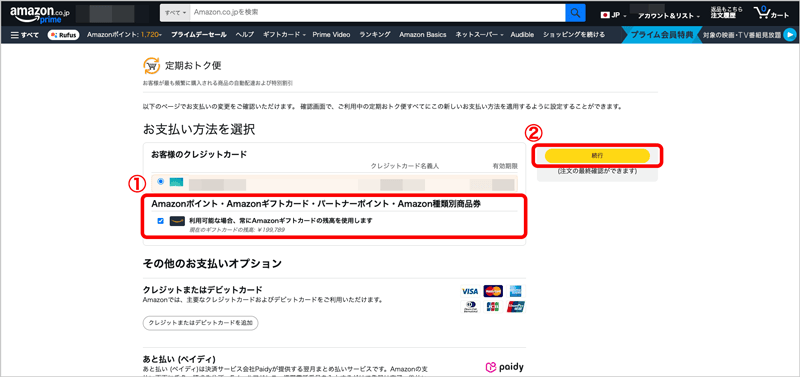The image size is (800, 377).
Task: Open the すべて hamburger menu
Action: point(25,35)
